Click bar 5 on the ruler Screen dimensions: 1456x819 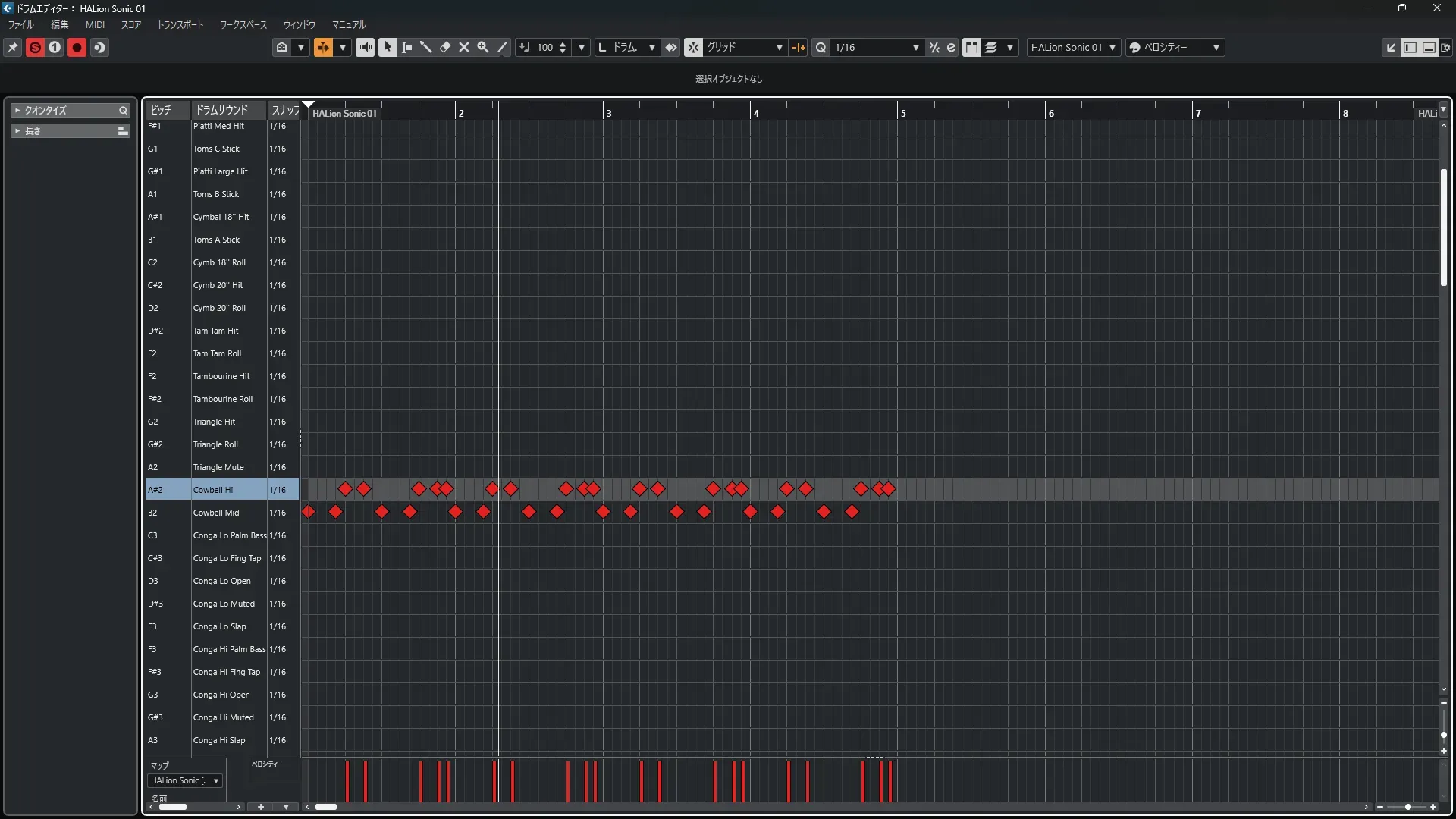(x=902, y=113)
